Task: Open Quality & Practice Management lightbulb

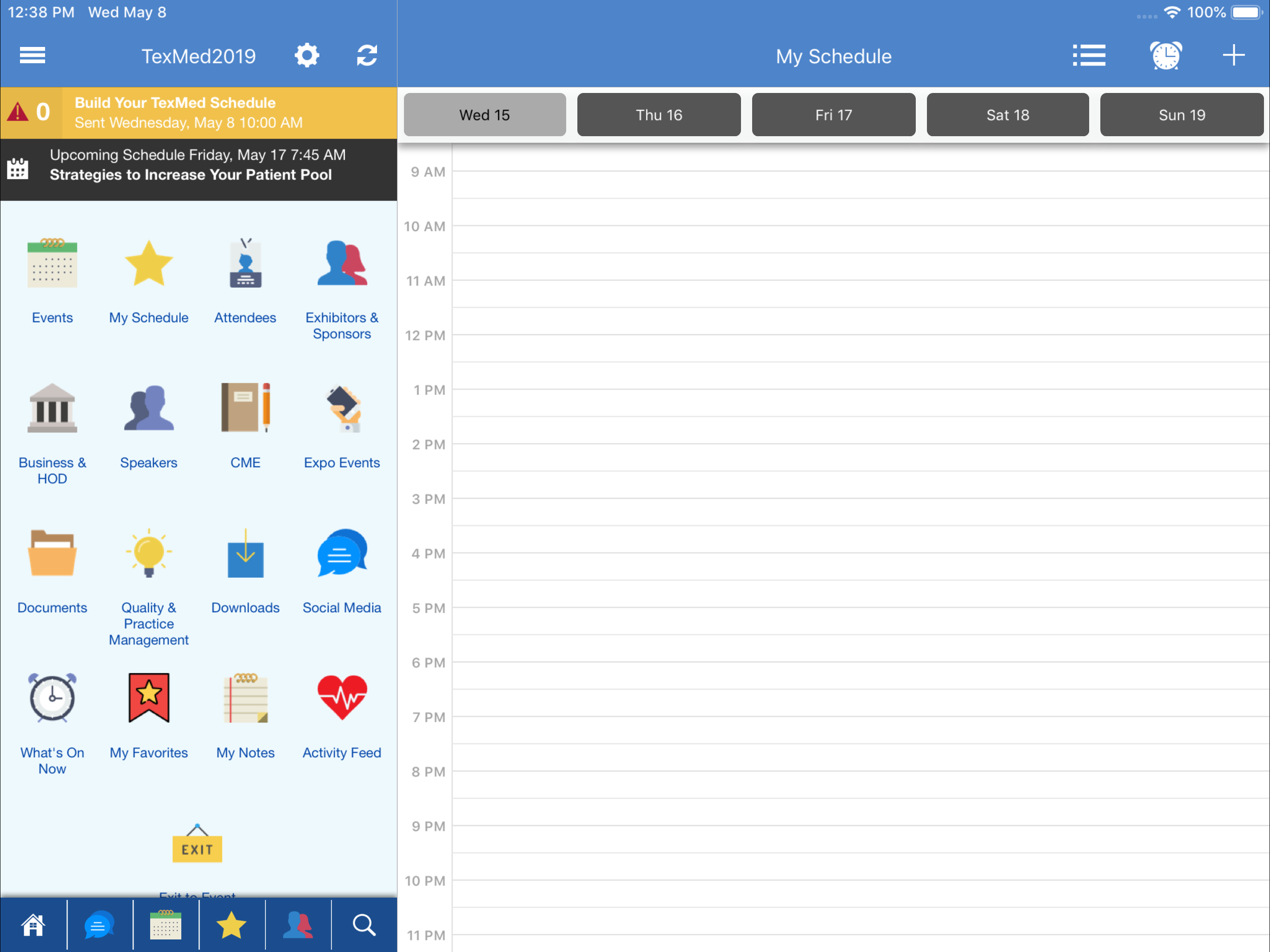Action: pos(149,553)
